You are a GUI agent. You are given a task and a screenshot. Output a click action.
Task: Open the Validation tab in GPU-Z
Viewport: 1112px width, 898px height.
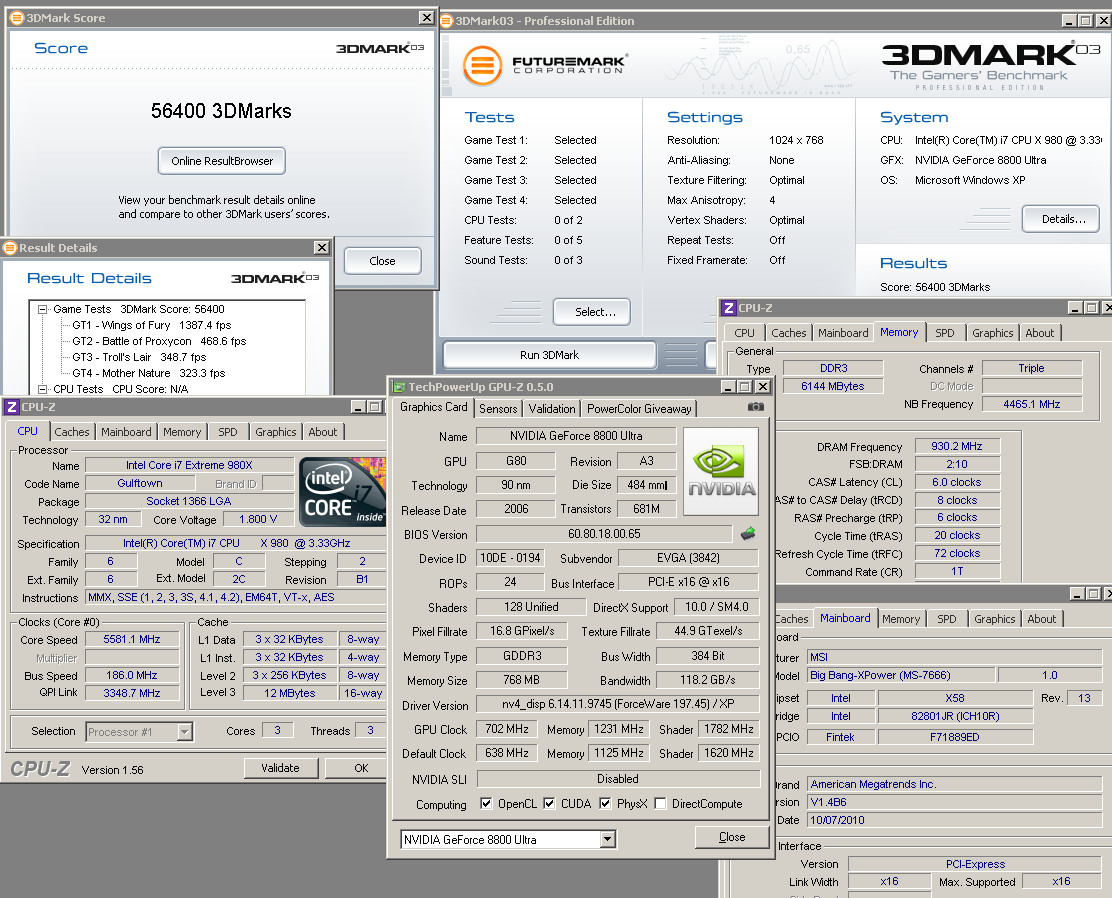[x=552, y=409]
